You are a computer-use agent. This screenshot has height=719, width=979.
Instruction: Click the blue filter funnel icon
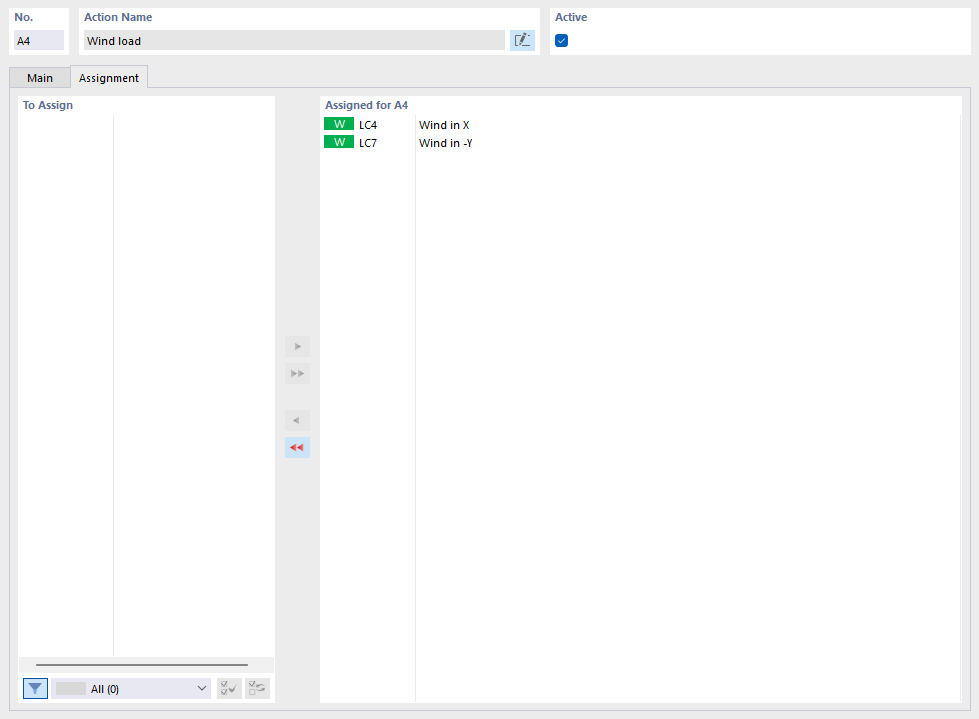35,688
